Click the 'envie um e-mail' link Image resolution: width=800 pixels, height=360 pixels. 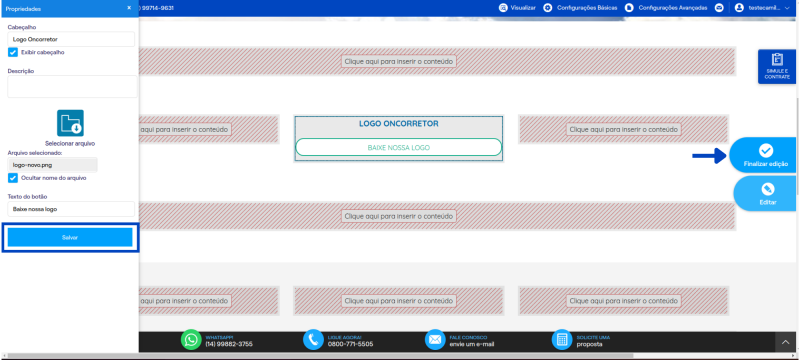click(x=472, y=344)
